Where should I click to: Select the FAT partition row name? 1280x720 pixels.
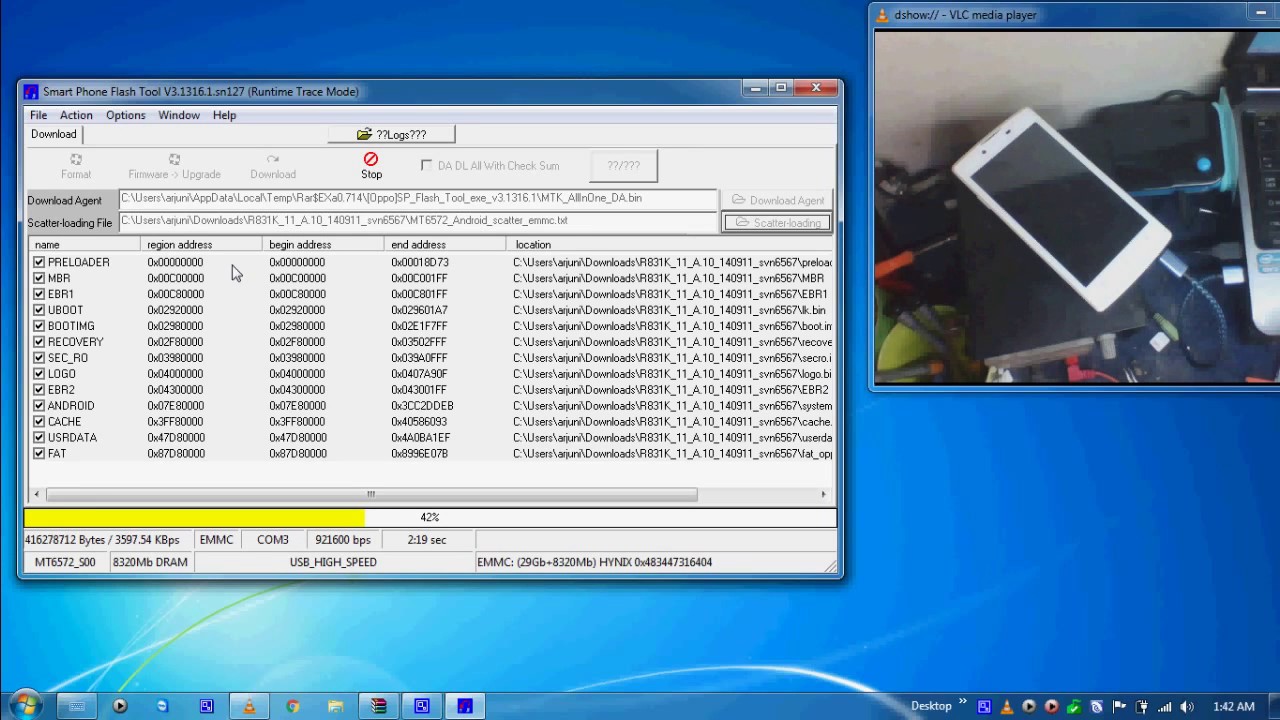coord(57,454)
